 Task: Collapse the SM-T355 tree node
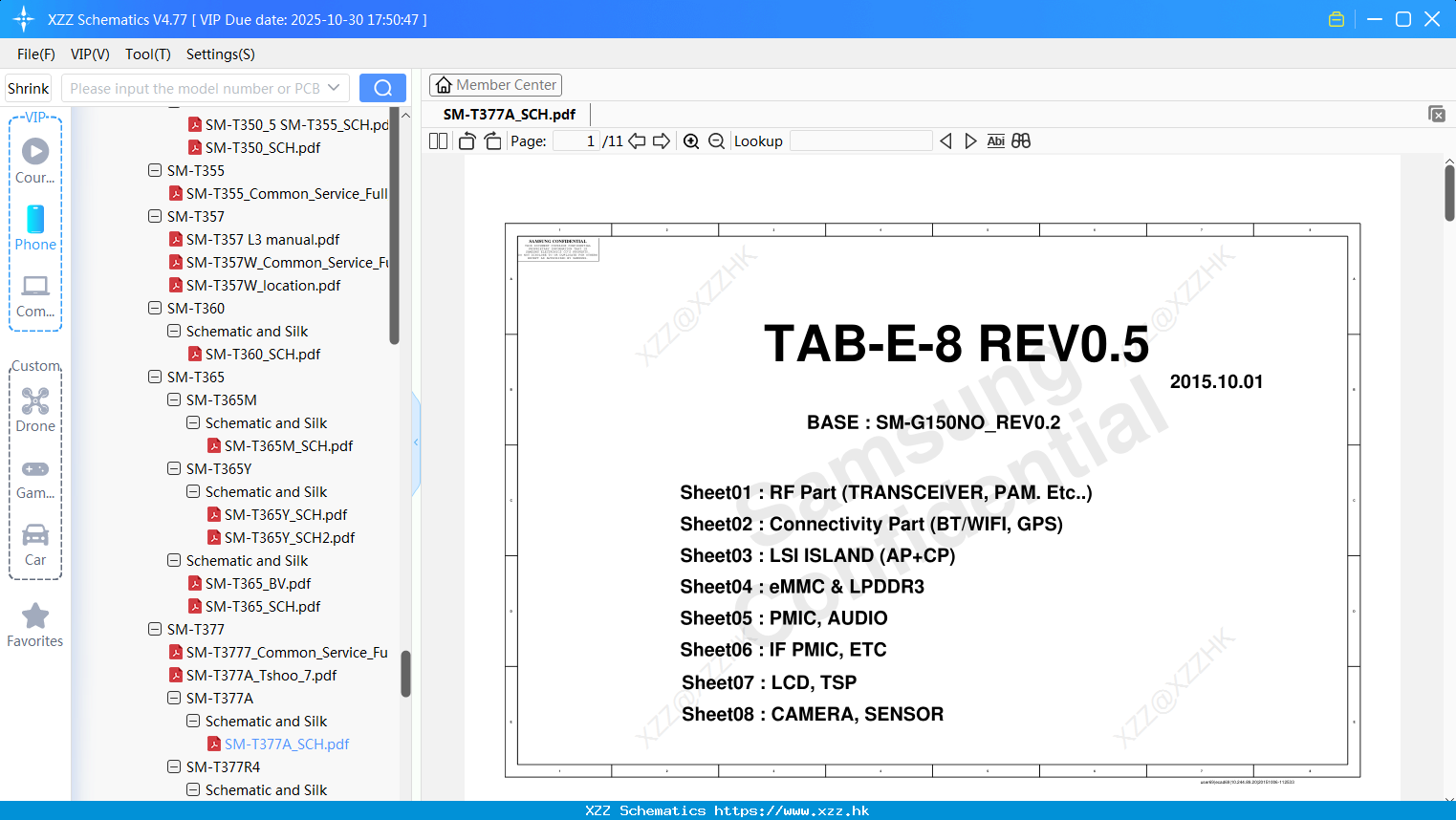pos(155,170)
